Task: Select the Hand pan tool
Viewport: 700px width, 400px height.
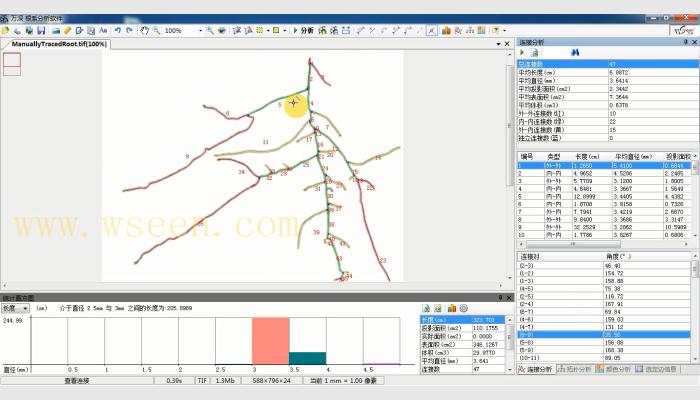Action: coord(144,31)
